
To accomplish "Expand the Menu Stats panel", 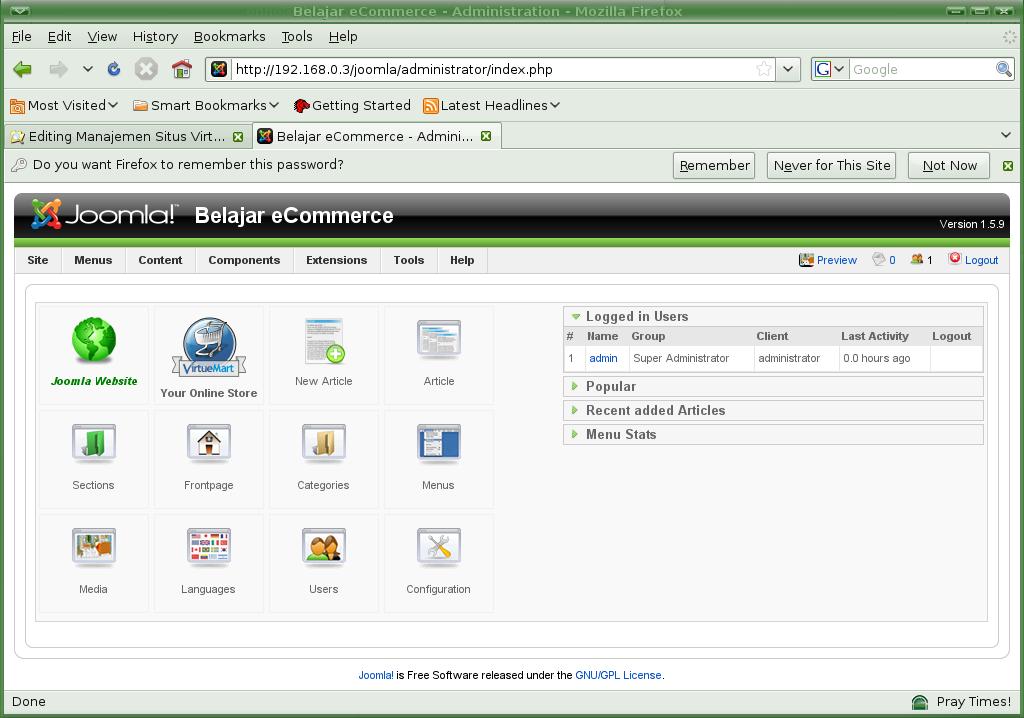I will click(x=621, y=434).
